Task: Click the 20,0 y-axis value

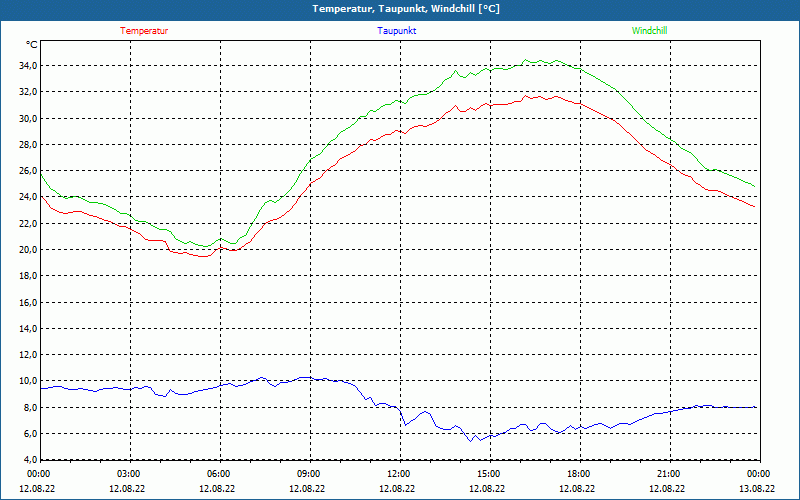Action: pyautogui.click(x=28, y=249)
